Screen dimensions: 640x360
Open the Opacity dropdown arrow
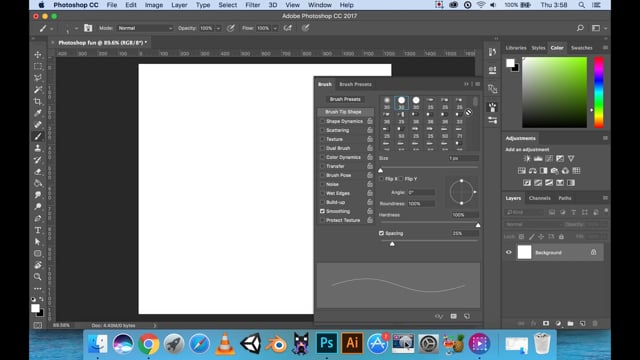point(218,28)
